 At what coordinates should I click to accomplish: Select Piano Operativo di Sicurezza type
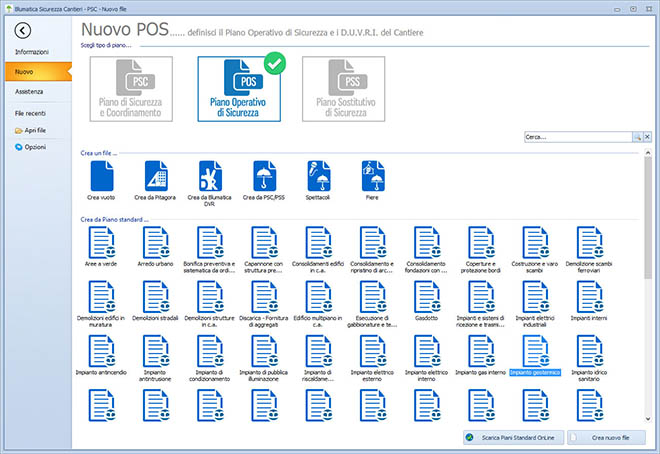click(x=239, y=88)
